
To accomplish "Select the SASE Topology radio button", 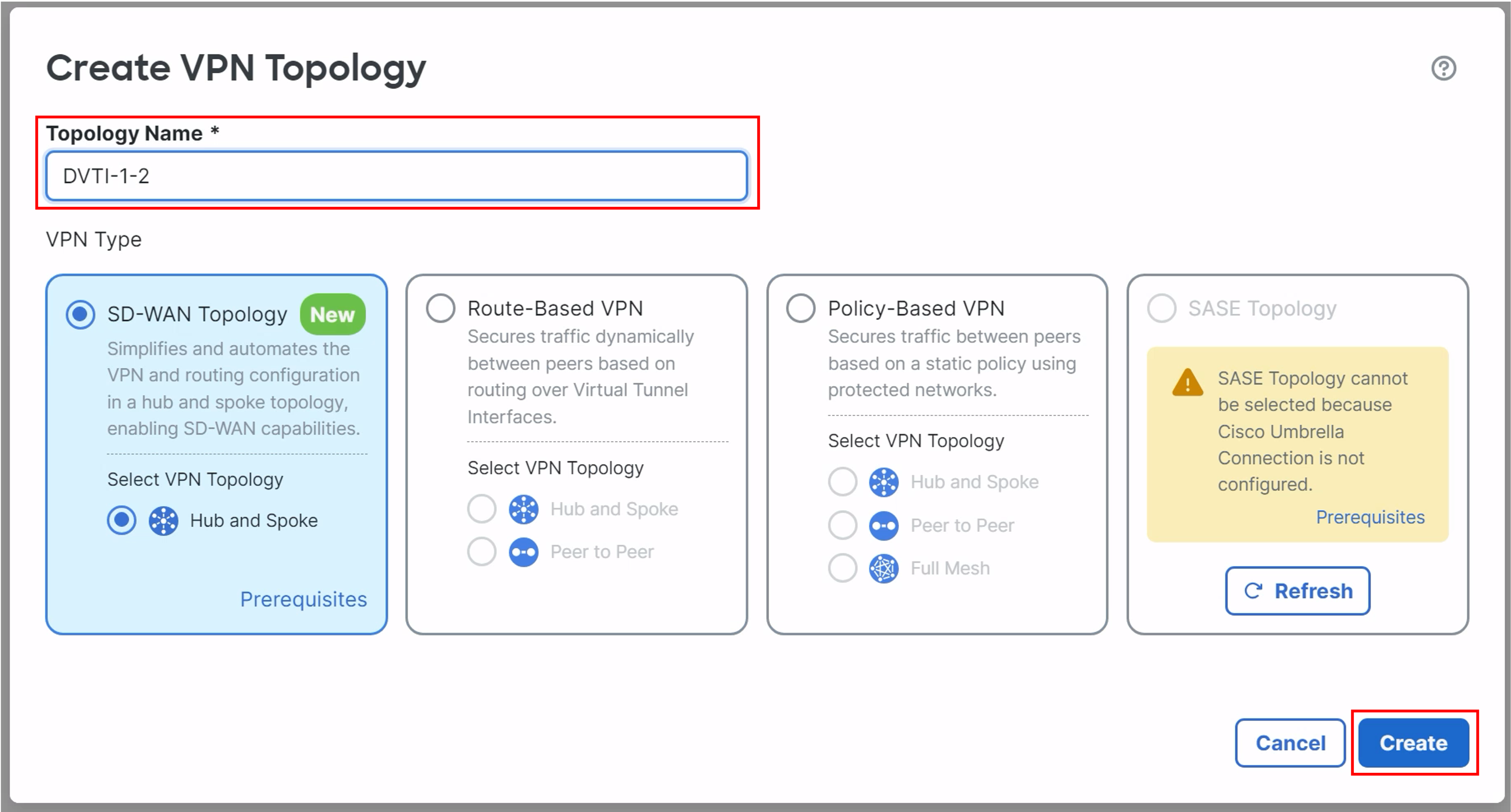I will point(1161,308).
